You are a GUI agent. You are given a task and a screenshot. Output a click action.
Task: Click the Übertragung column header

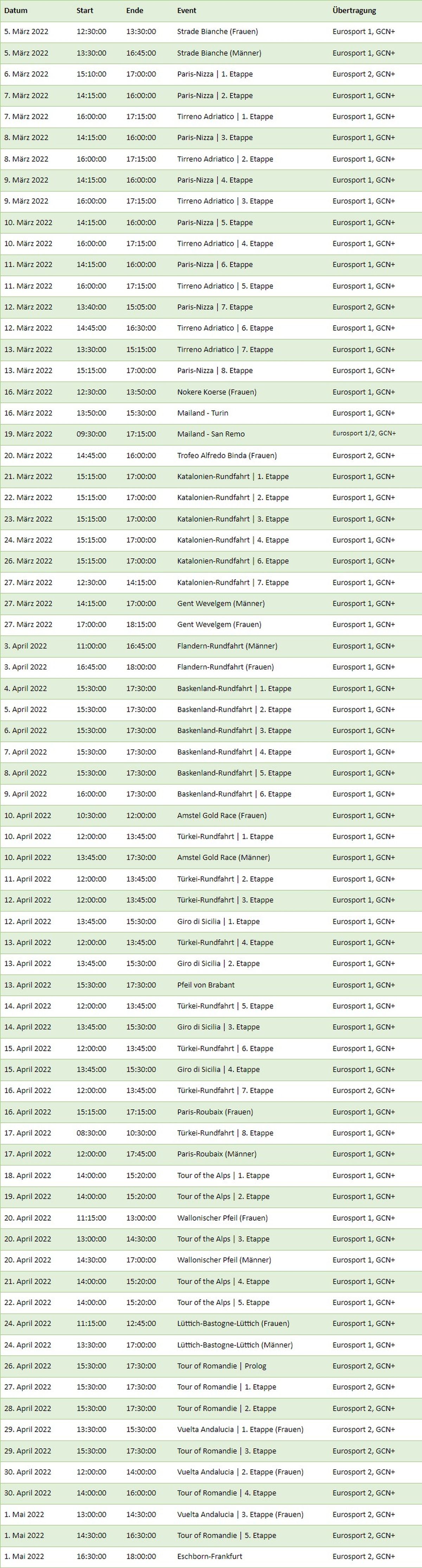pos(354,10)
